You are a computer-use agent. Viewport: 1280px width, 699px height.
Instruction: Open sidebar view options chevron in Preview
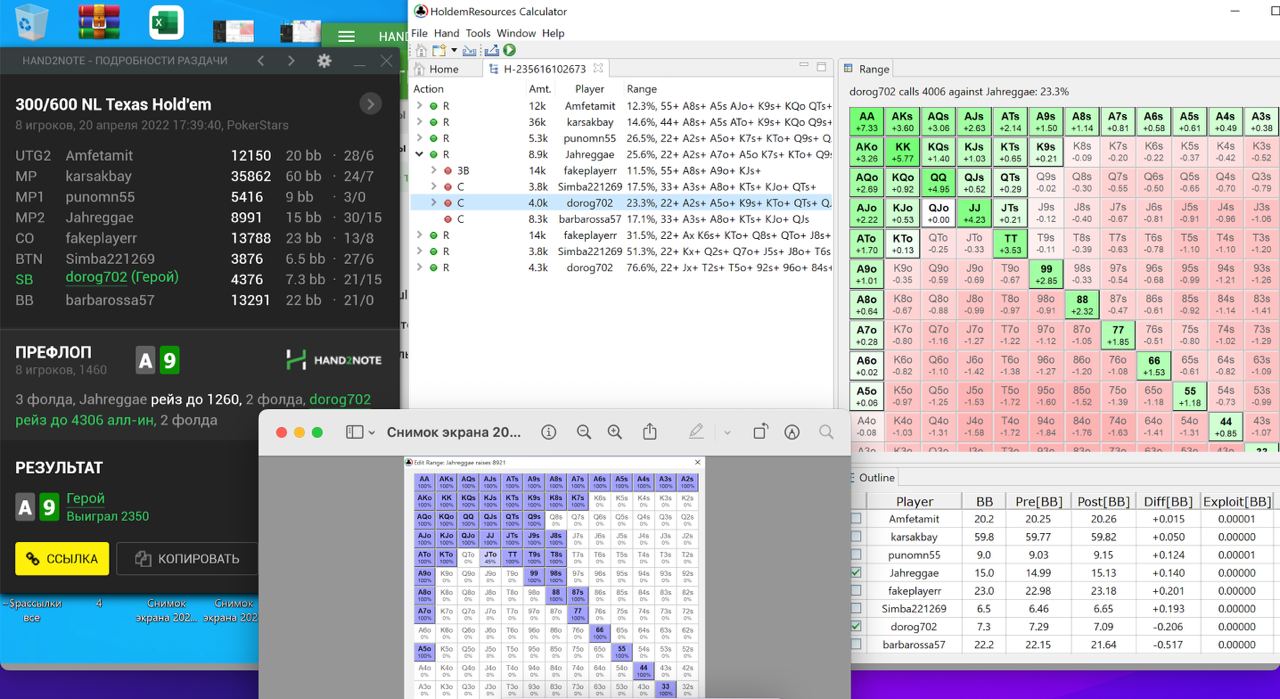click(x=371, y=432)
